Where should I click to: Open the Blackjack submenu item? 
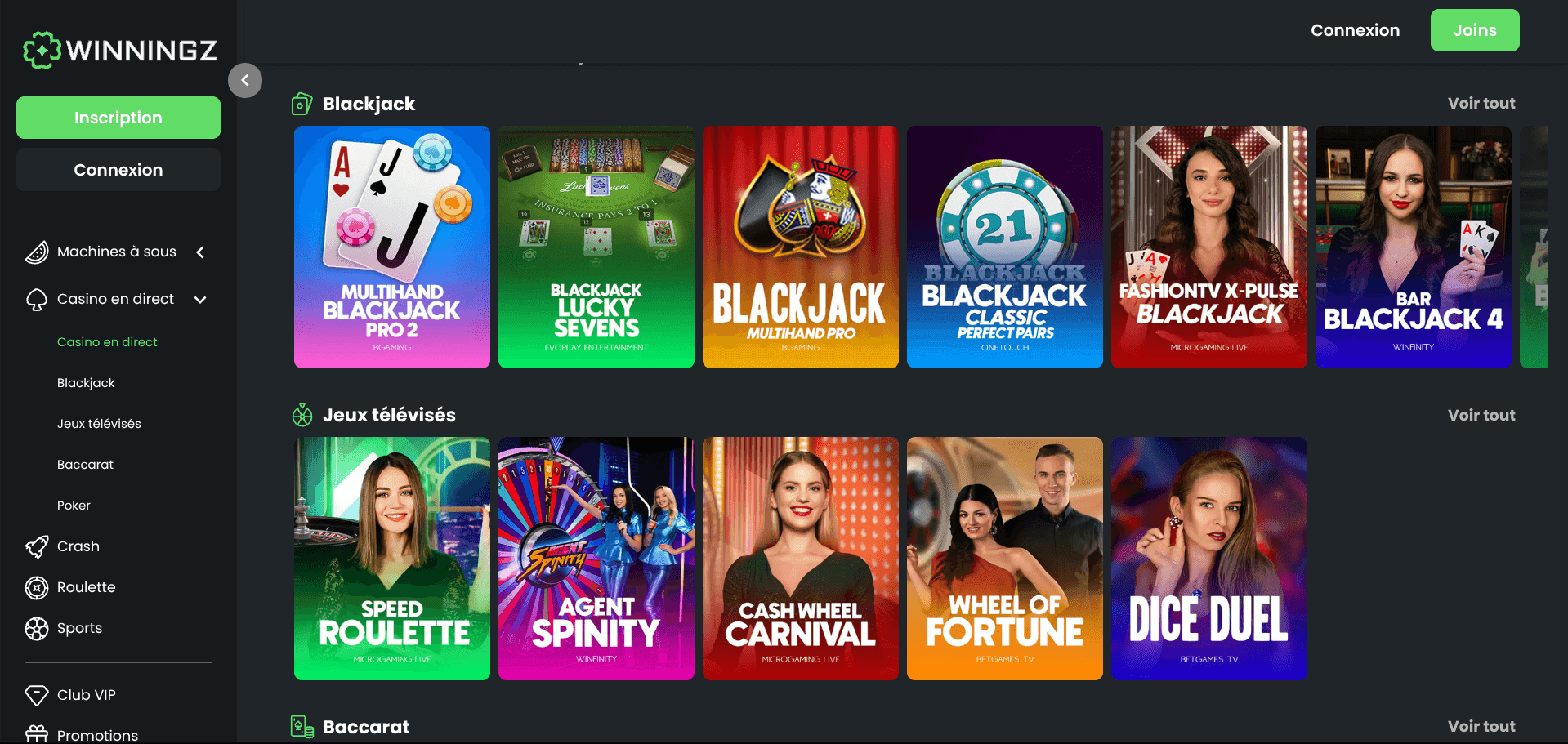(86, 383)
